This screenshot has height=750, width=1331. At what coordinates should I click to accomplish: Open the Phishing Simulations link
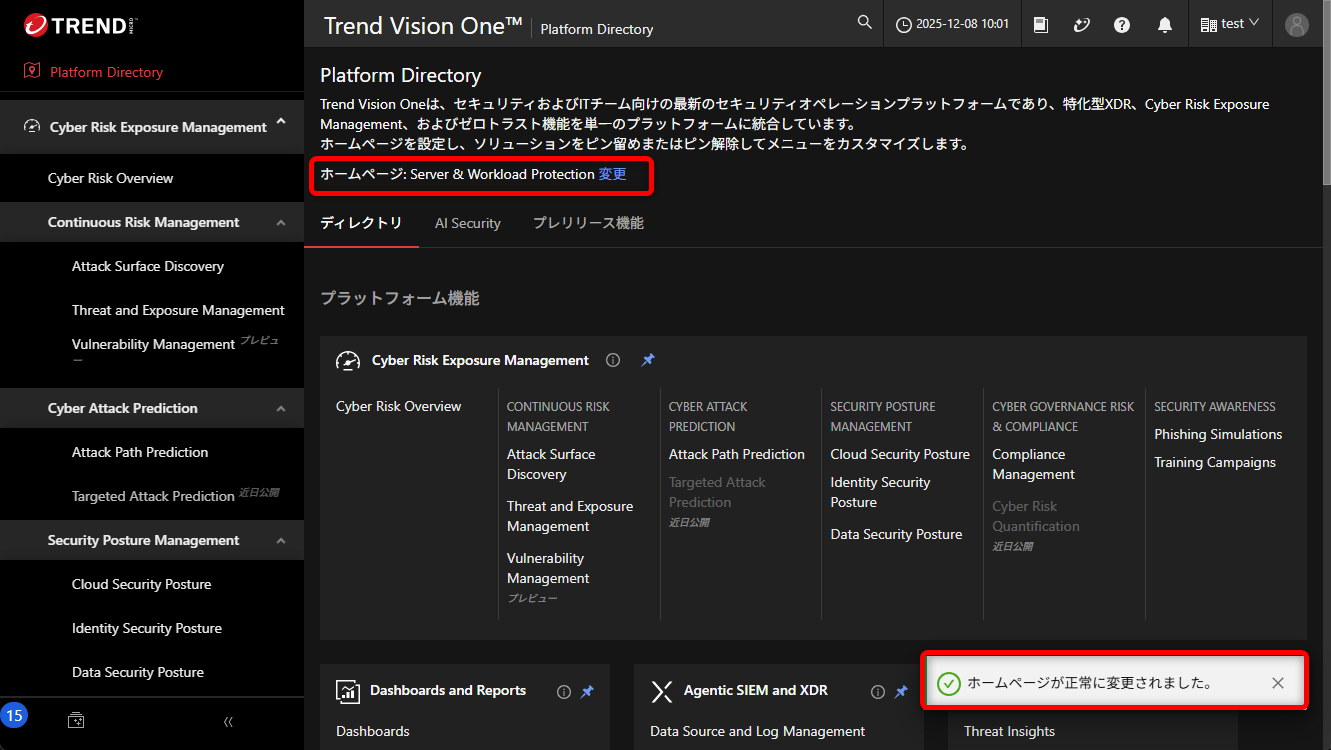tap(1217, 434)
